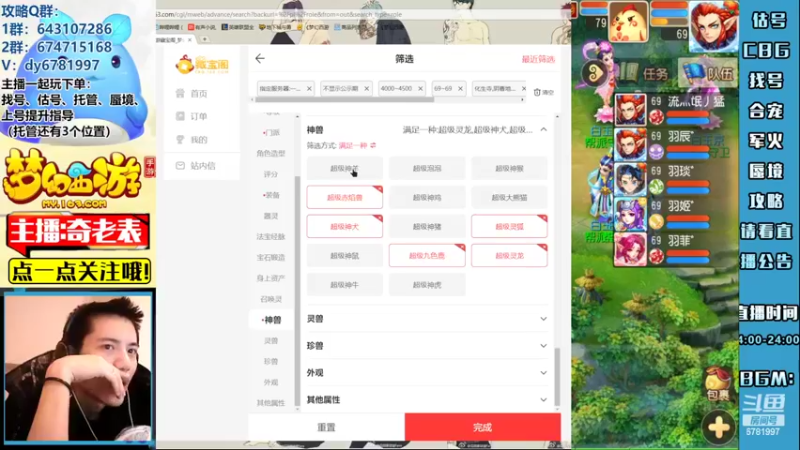Click the 清空 trash icon
Screen dimensions: 800x450
(x=537, y=92)
